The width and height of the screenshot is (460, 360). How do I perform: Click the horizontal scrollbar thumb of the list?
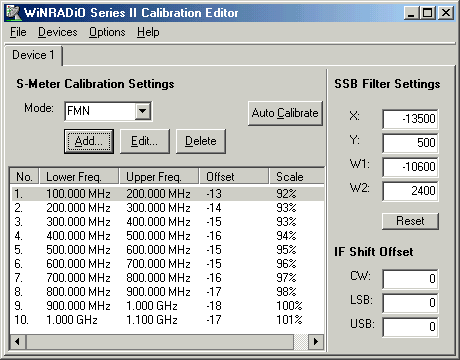tap(160, 342)
